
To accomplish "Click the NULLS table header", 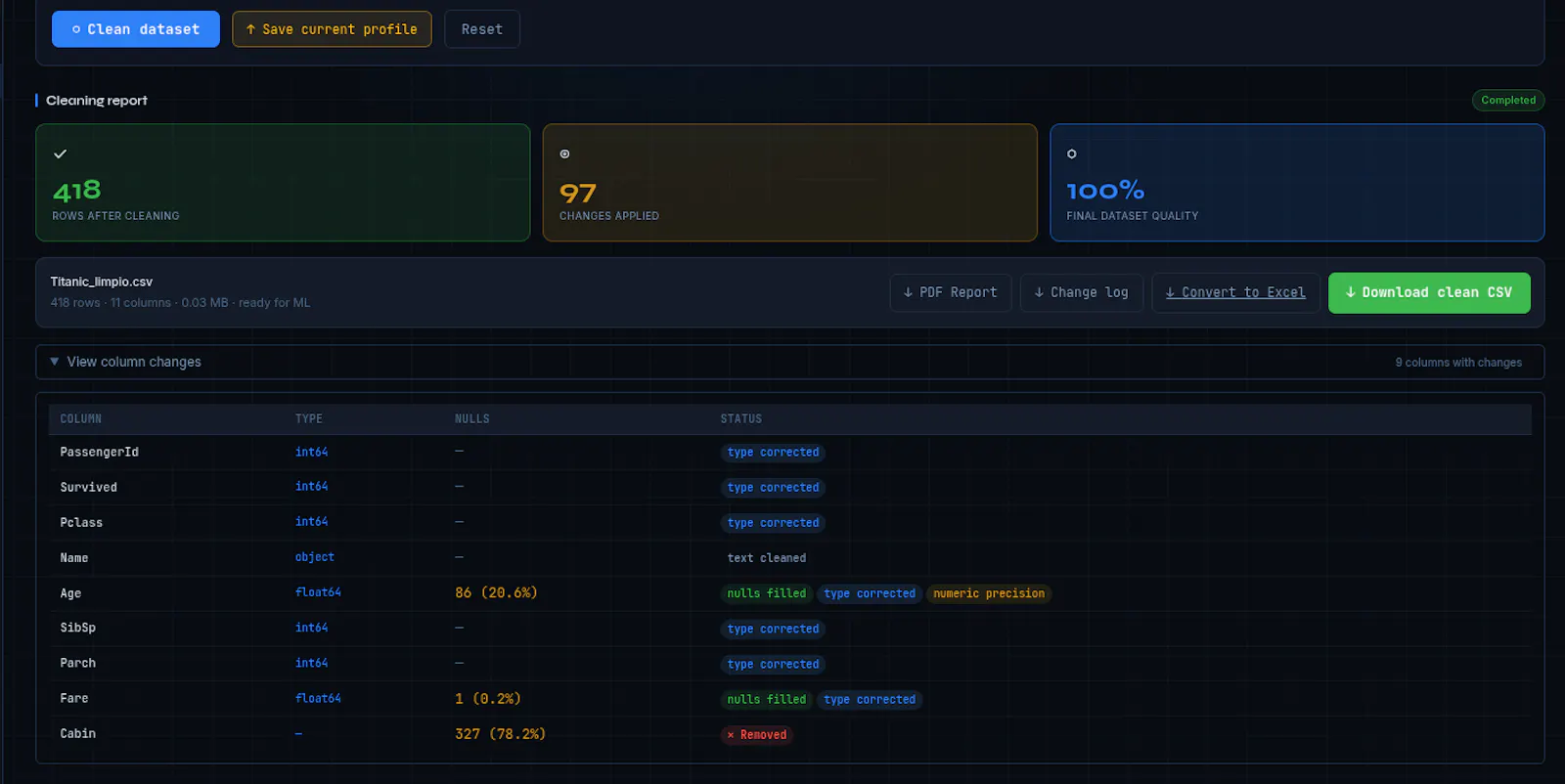I will 472,418.
